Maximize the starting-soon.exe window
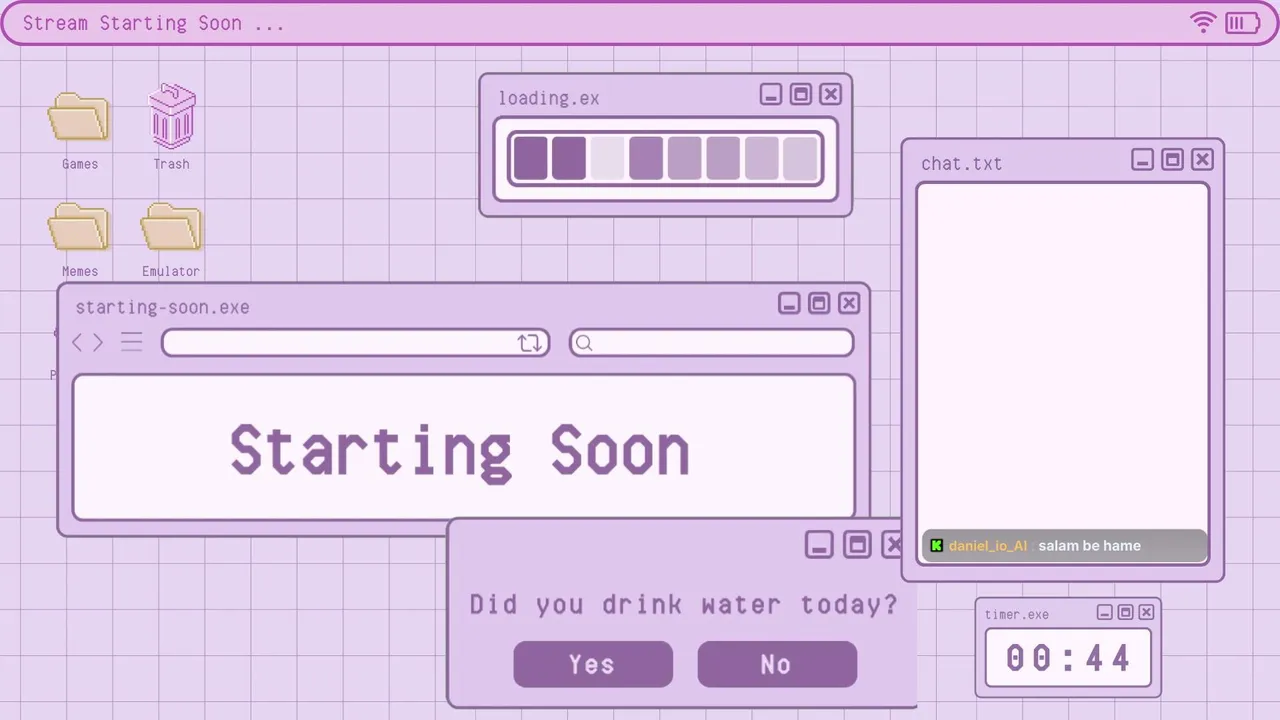The width and height of the screenshot is (1280, 720). point(819,303)
